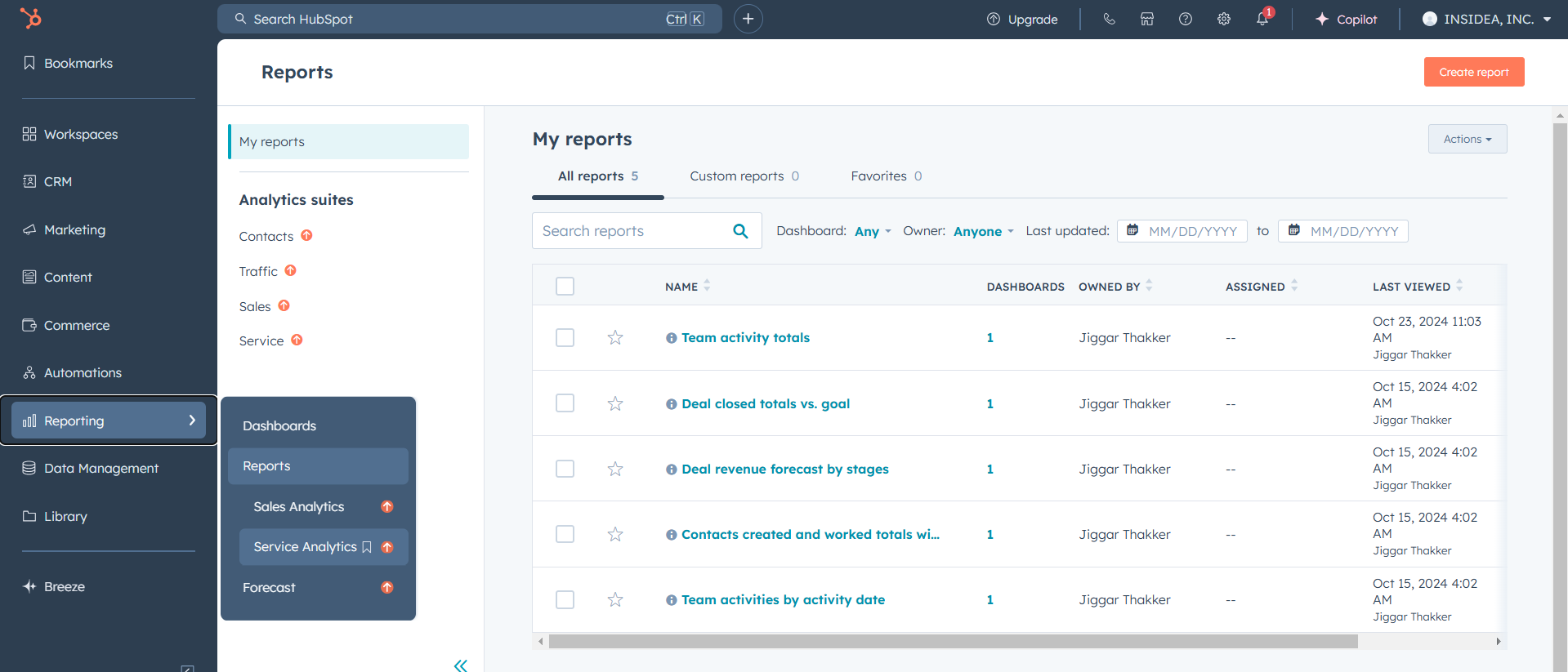Expand the INSIDEA, INC. account menu

click(x=1486, y=19)
